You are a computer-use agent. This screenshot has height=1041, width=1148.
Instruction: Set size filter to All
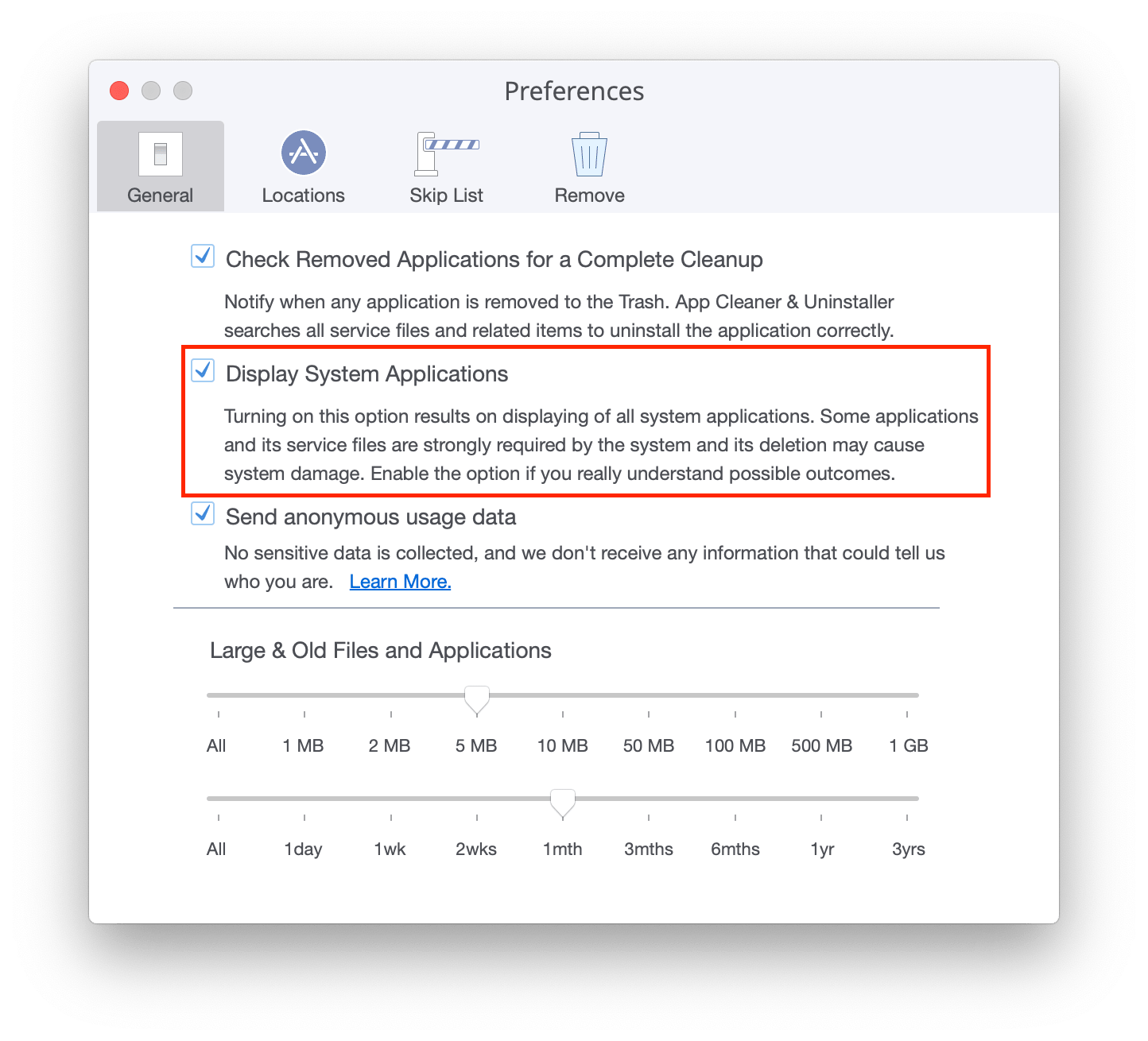[216, 745]
